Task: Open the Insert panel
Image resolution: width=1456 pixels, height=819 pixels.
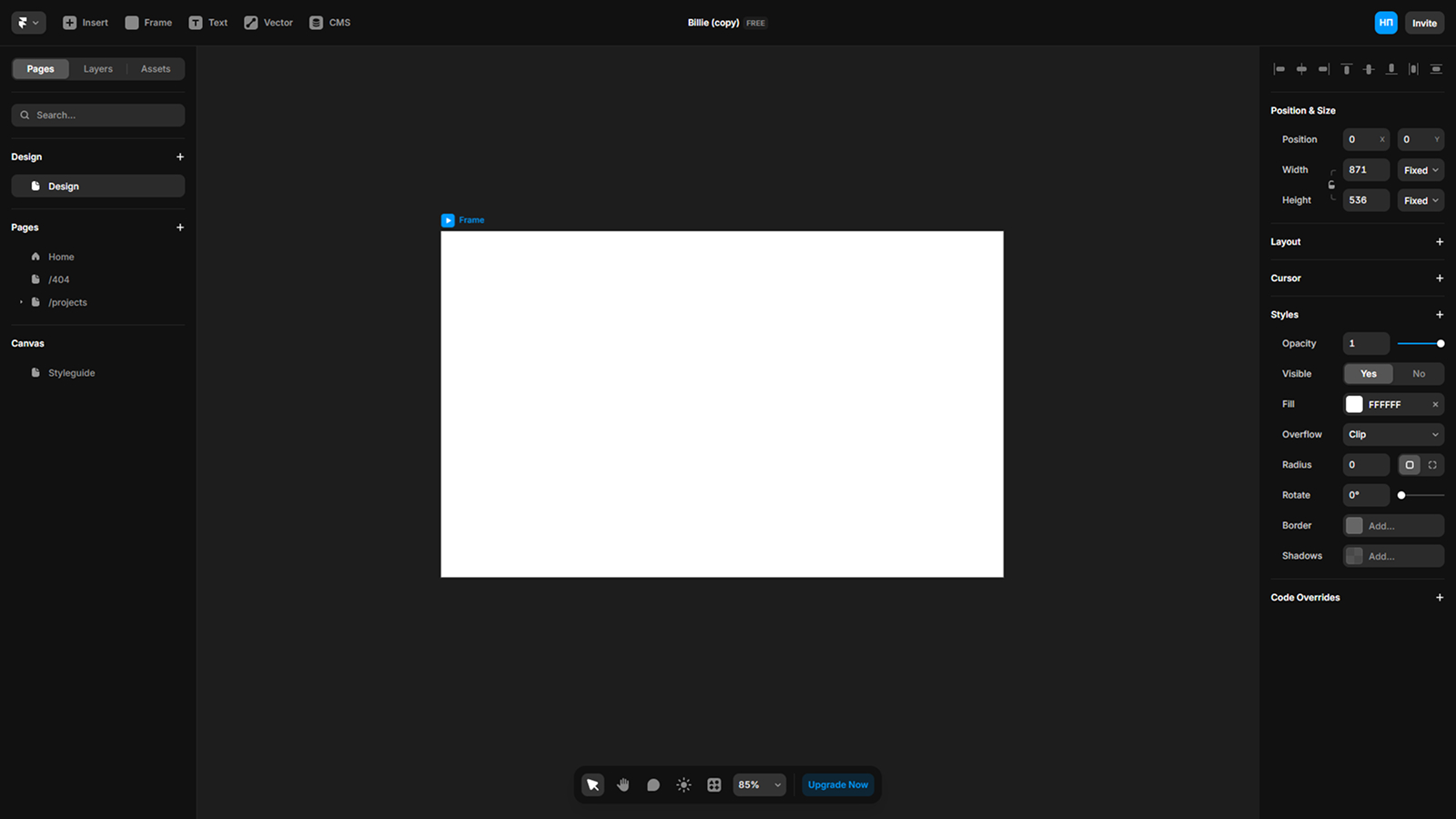Action: coord(85,22)
